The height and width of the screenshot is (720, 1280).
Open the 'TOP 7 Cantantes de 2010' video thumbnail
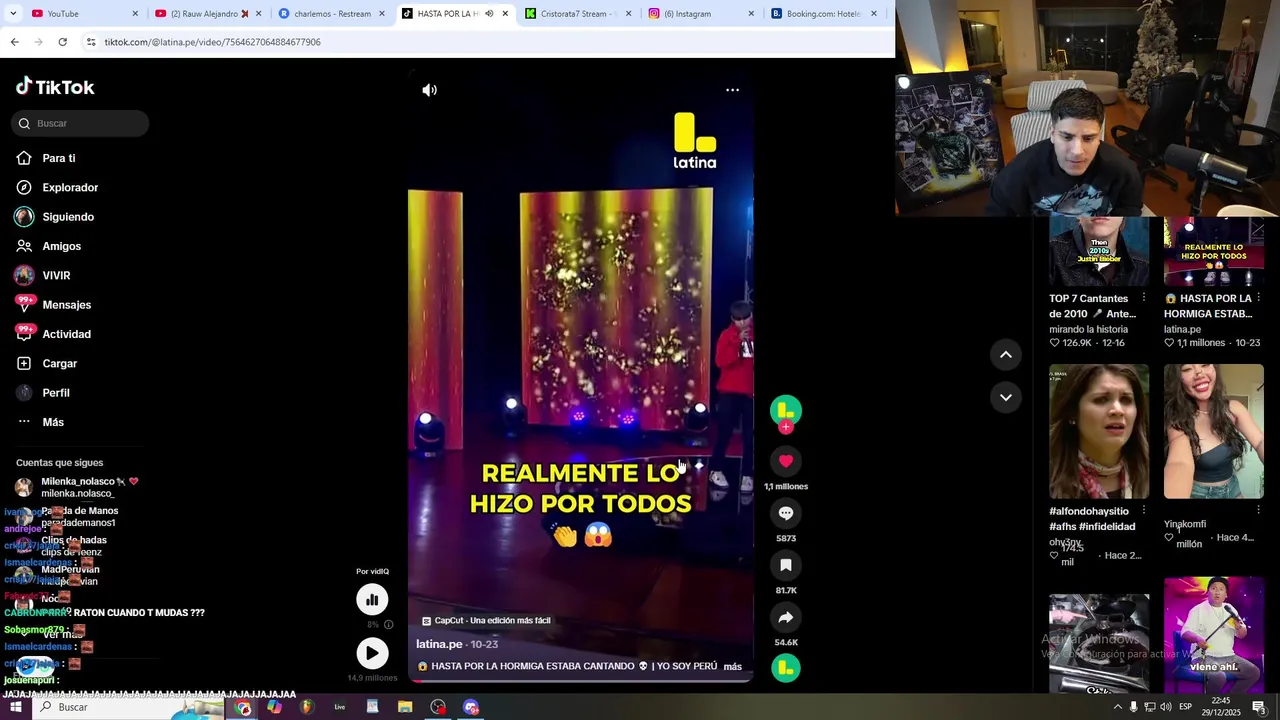1099,252
